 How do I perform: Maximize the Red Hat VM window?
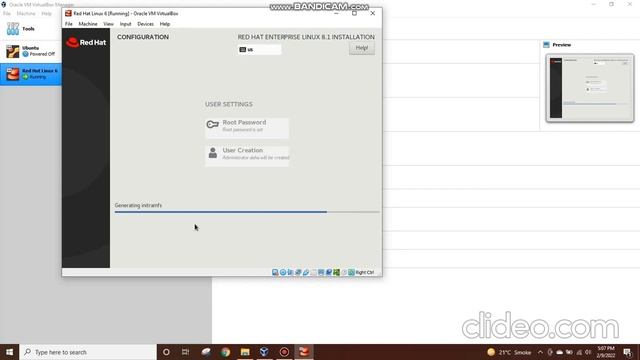pyautogui.click(x=354, y=13)
